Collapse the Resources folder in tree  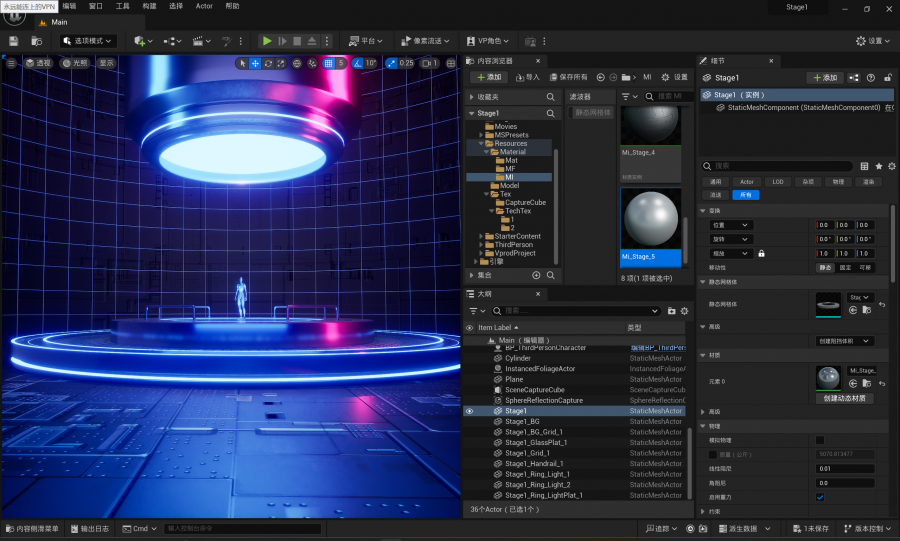[481, 143]
